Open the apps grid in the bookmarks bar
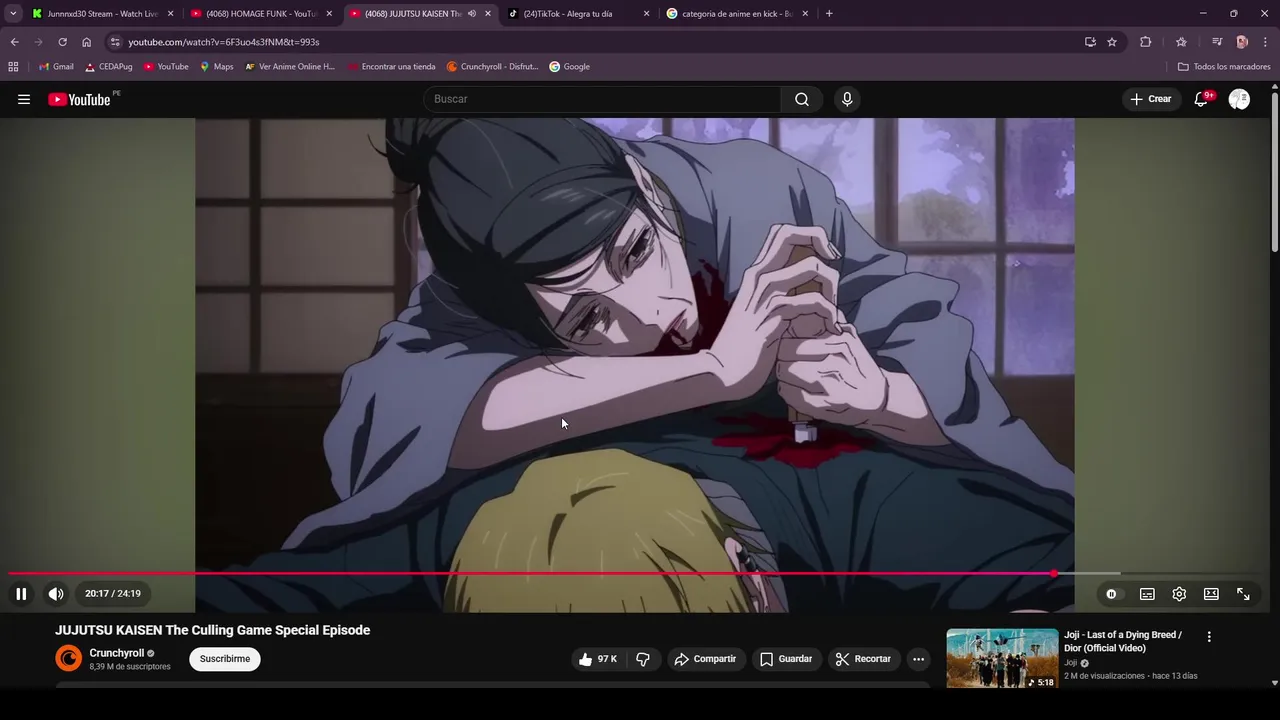The height and width of the screenshot is (720, 1280). [13, 67]
